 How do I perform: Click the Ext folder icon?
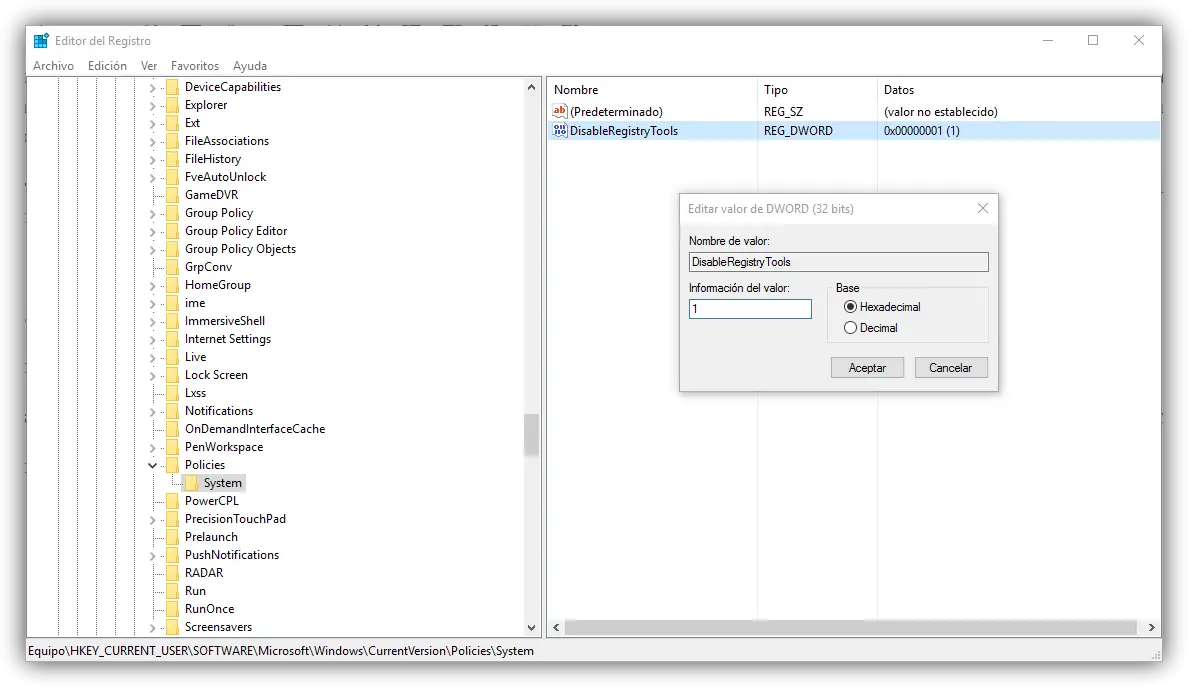(172, 123)
